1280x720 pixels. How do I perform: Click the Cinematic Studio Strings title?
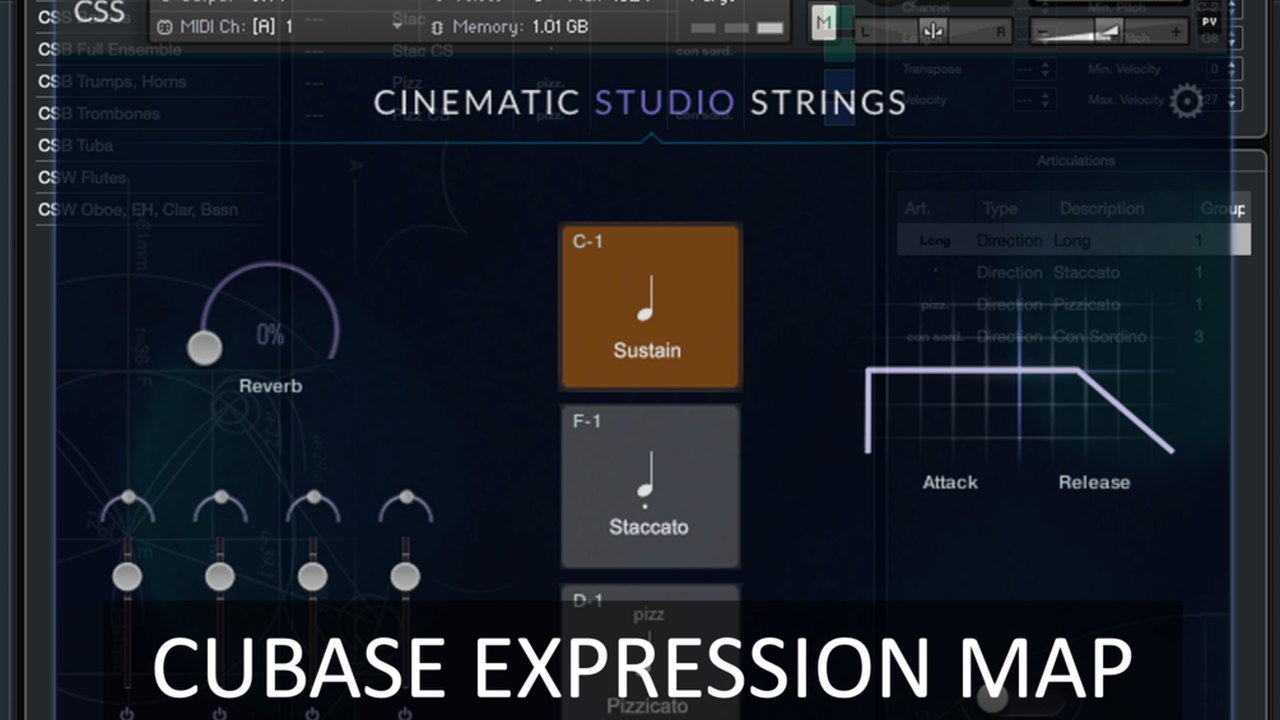point(640,102)
